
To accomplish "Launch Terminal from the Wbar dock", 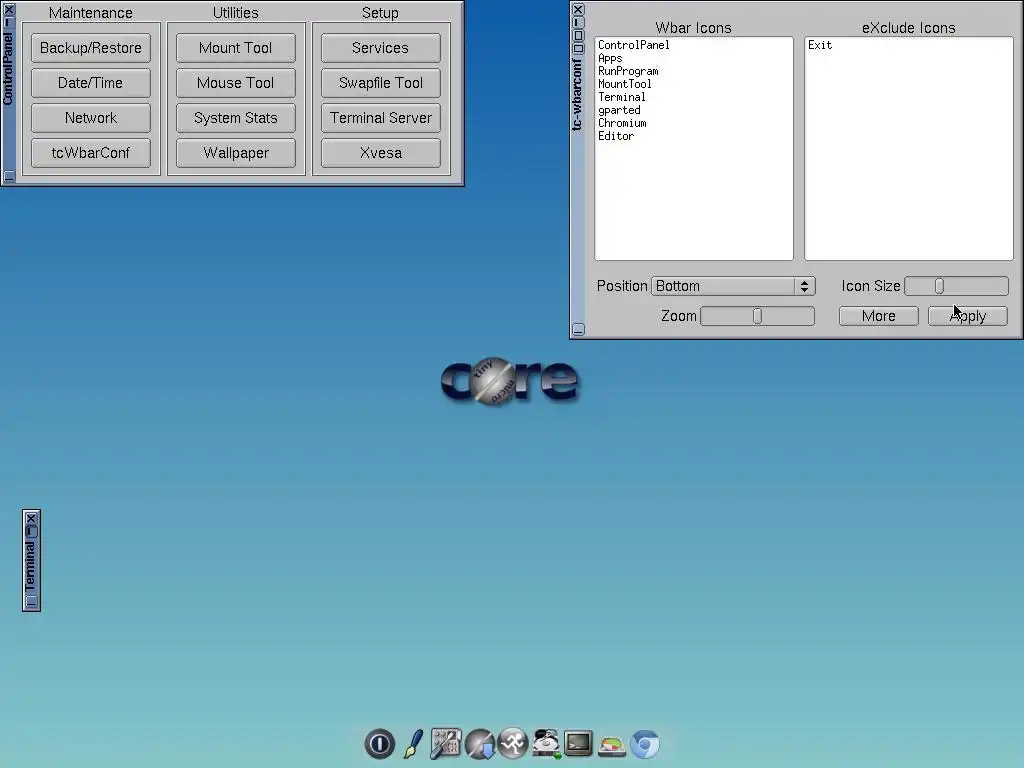I will 579,743.
